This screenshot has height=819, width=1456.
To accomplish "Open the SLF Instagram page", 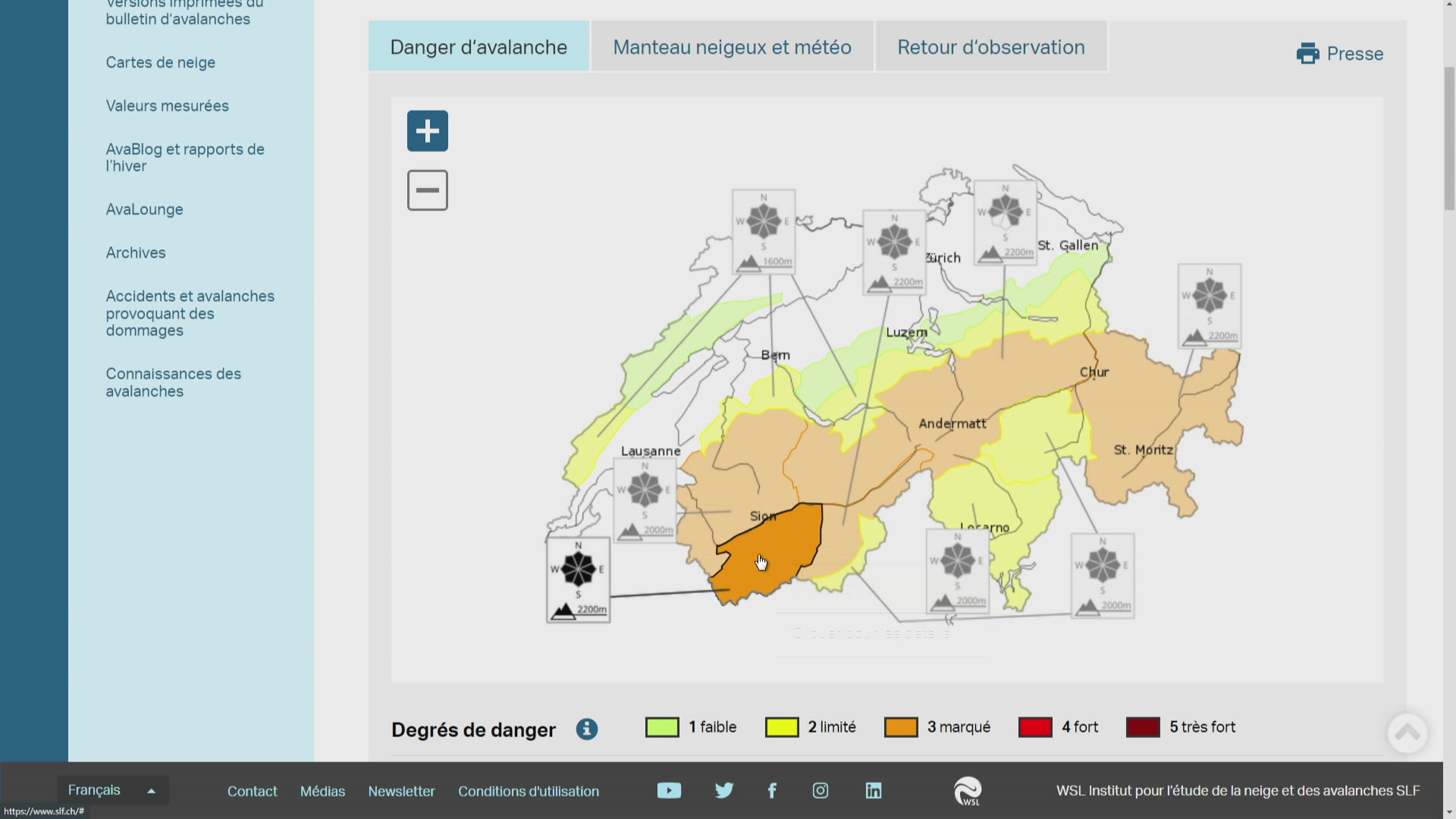I will 821,791.
